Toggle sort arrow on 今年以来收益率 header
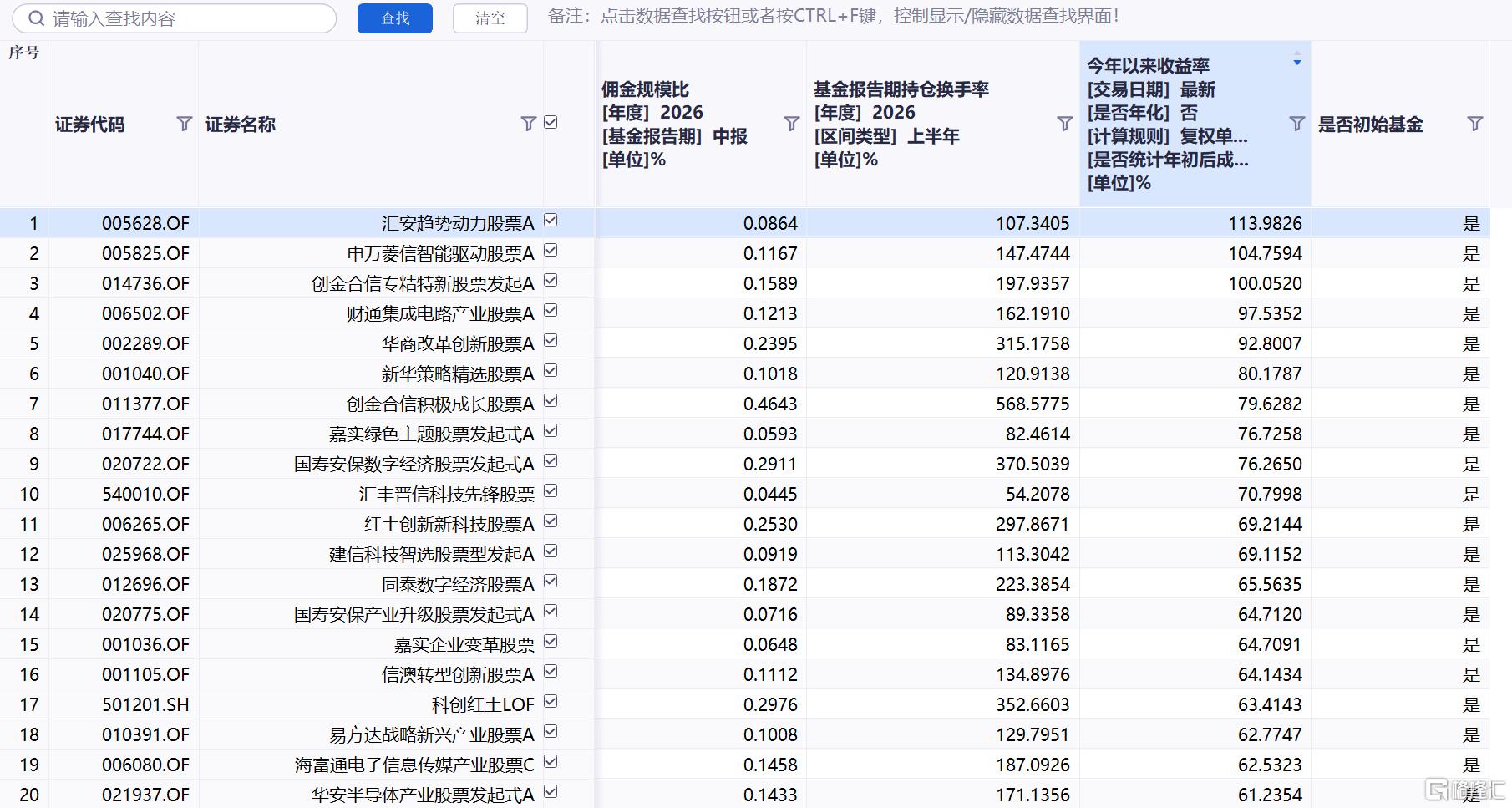The image size is (1512, 808). pos(1297,59)
